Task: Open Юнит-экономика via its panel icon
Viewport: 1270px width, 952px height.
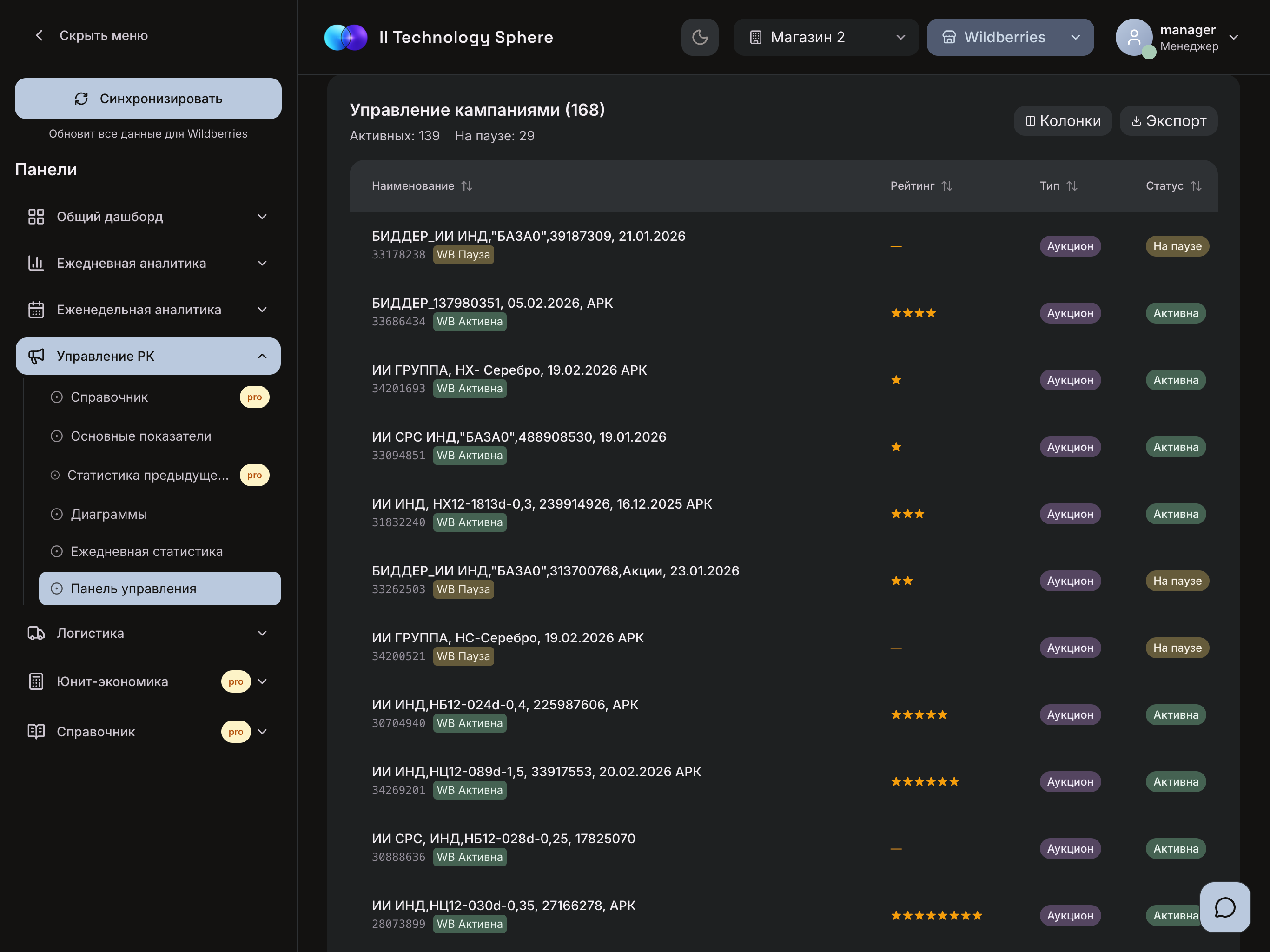Action: coord(36,681)
